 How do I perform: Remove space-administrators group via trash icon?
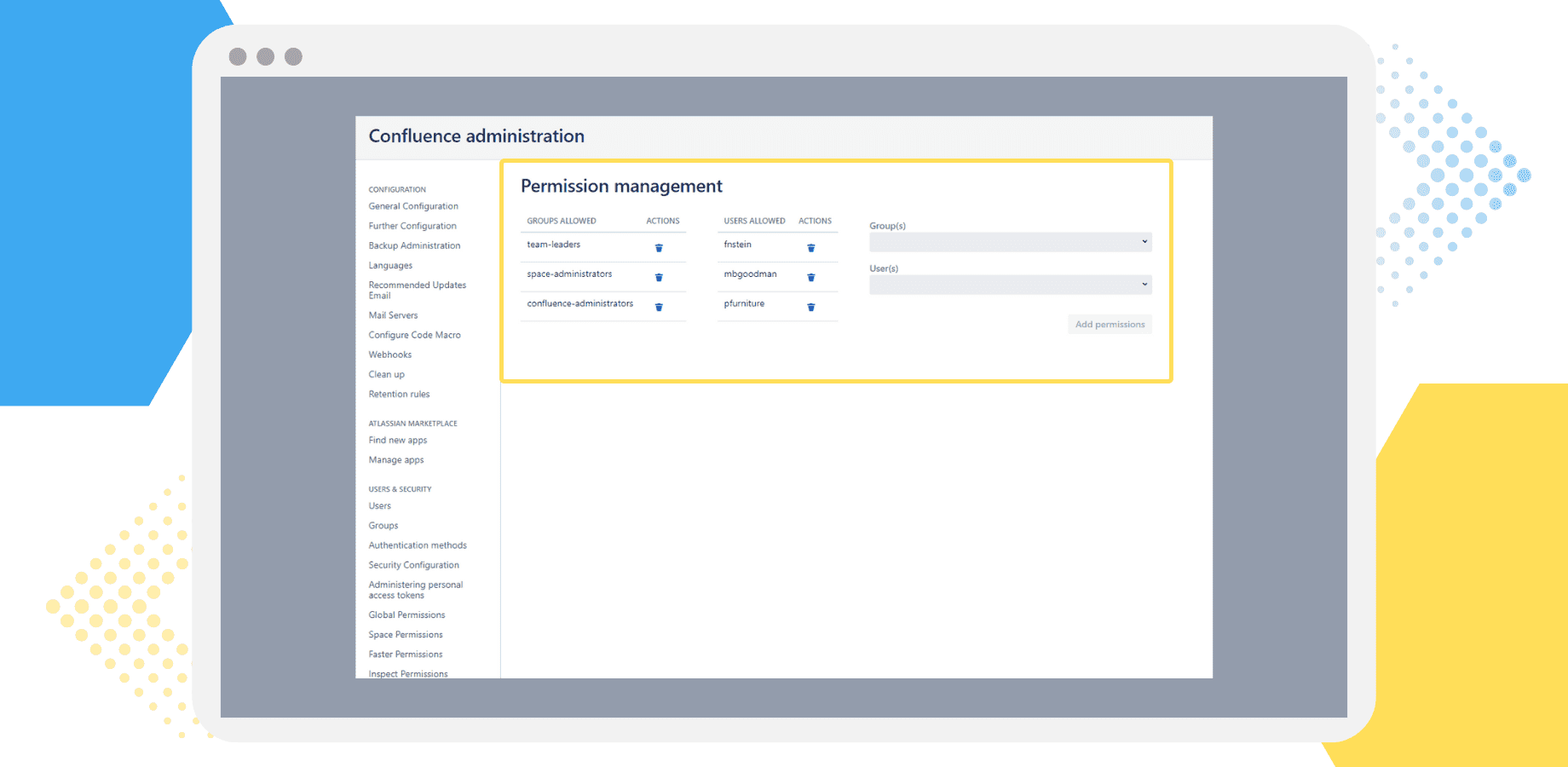[659, 277]
